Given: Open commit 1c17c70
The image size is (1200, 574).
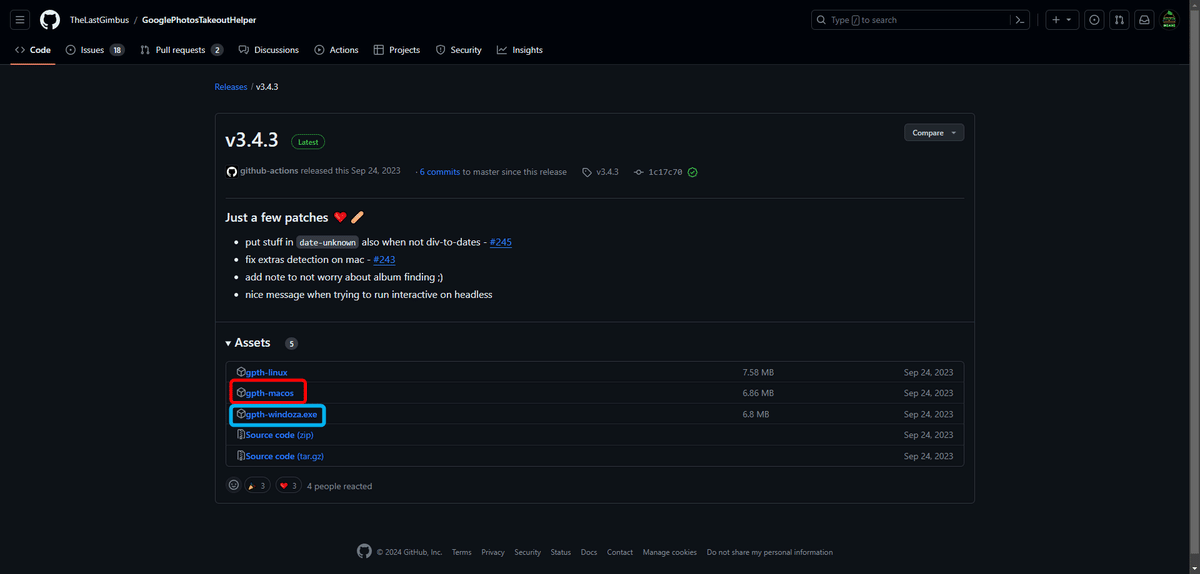Looking at the screenshot, I should pos(665,172).
